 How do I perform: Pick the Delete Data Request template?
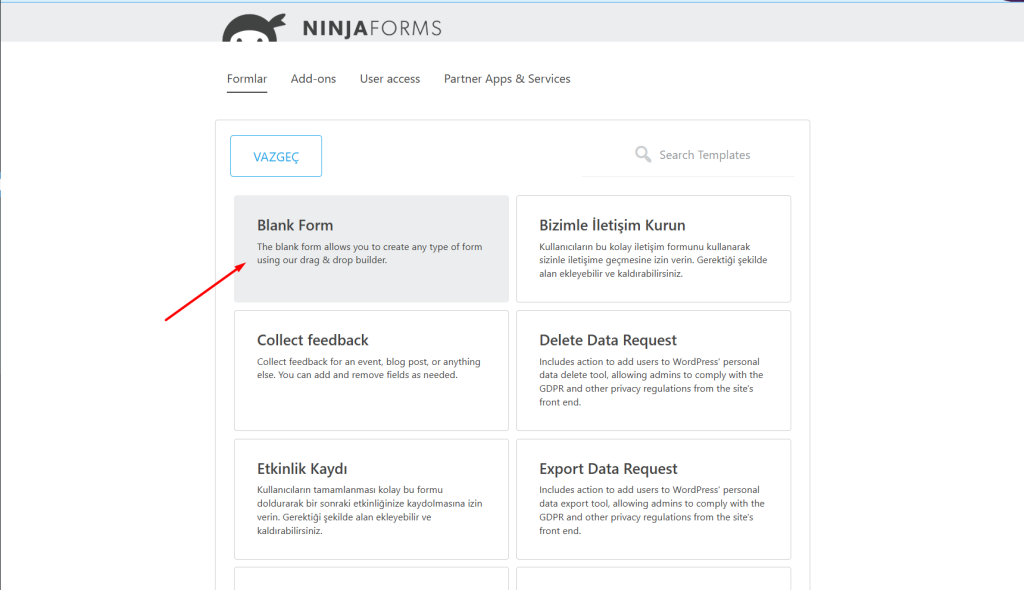click(x=653, y=370)
